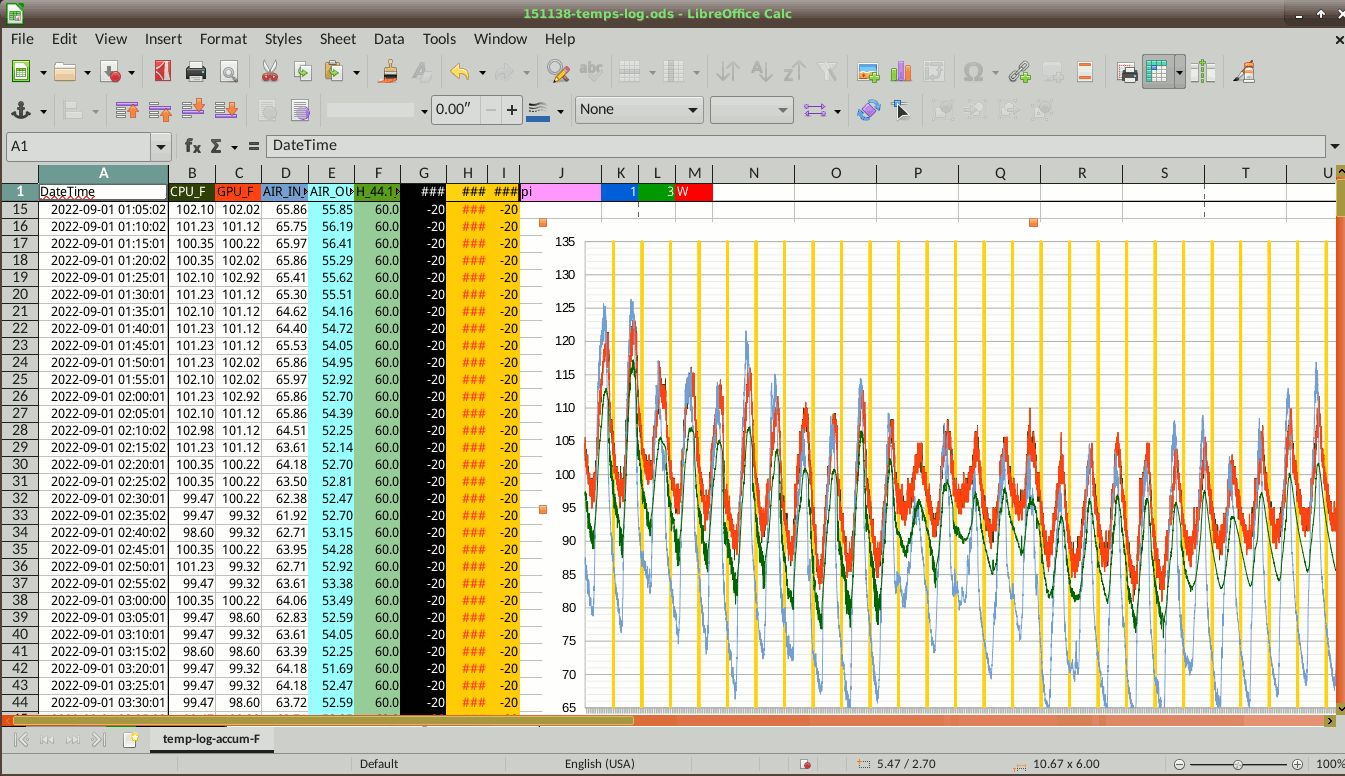Send chart back one

click(193, 110)
